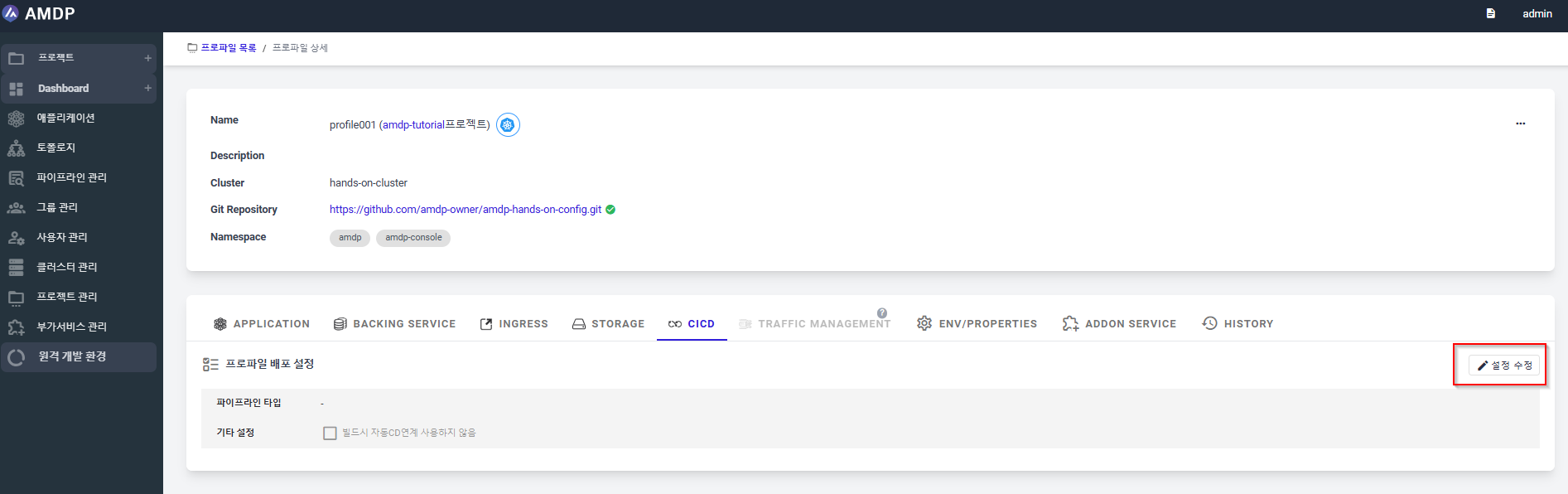Switch to the STORAGE tab
This screenshot has height=494, width=1568.
coord(608,324)
